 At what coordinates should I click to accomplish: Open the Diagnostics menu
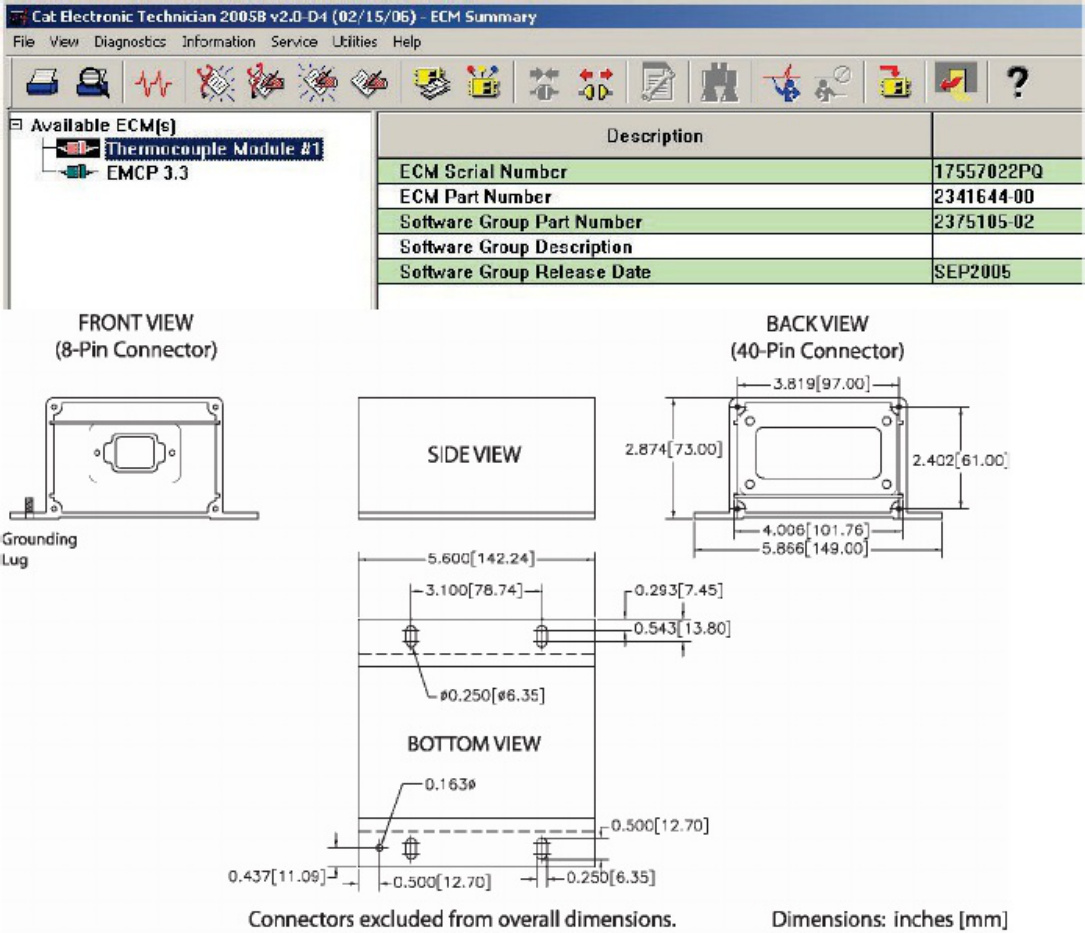click(x=130, y=42)
